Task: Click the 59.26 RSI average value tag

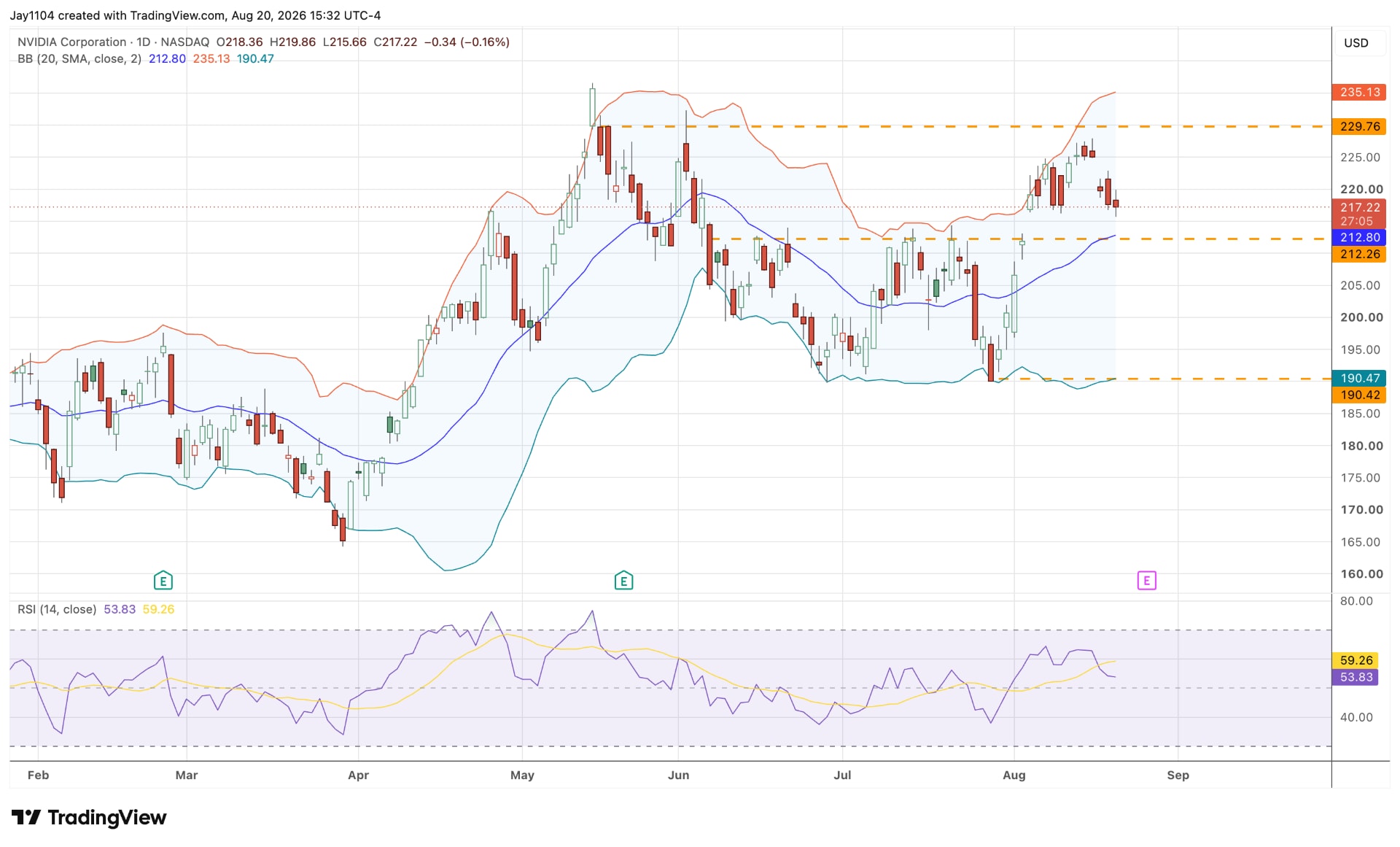Action: click(x=1356, y=660)
